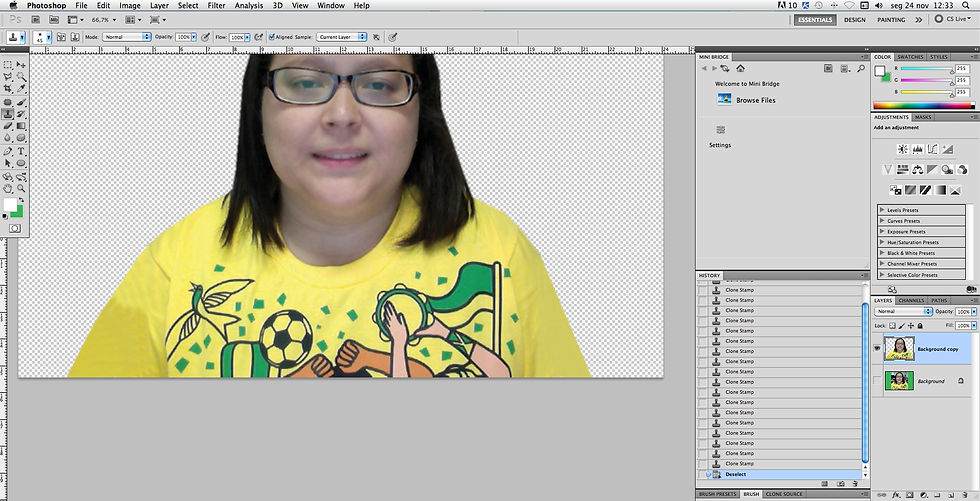Add a Levels adjustment
Viewport: 980px width, 501px height.
918,149
